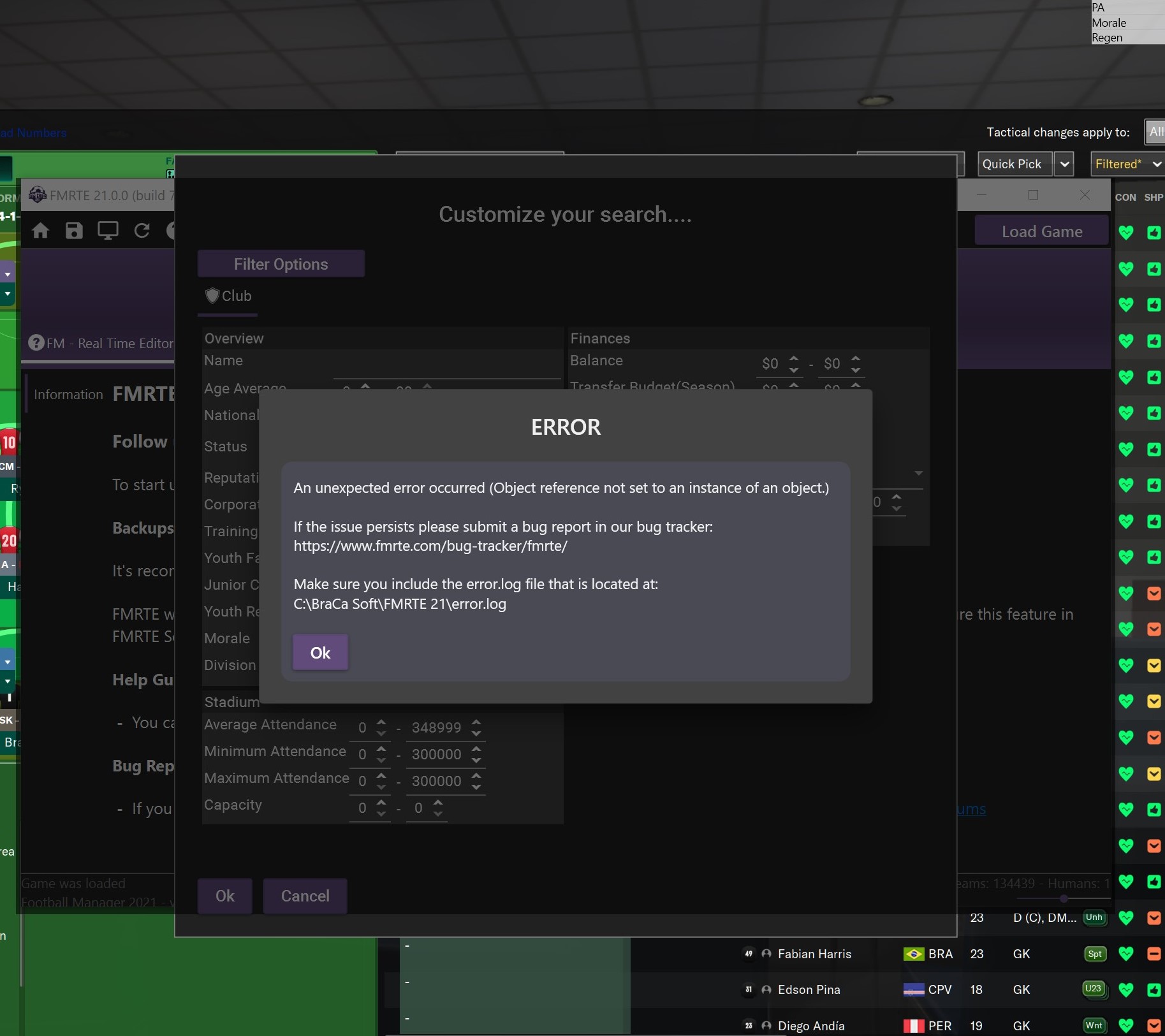Screen dimensions: 1165x1036
Task: Click the Unh status badge
Action: [1094, 917]
